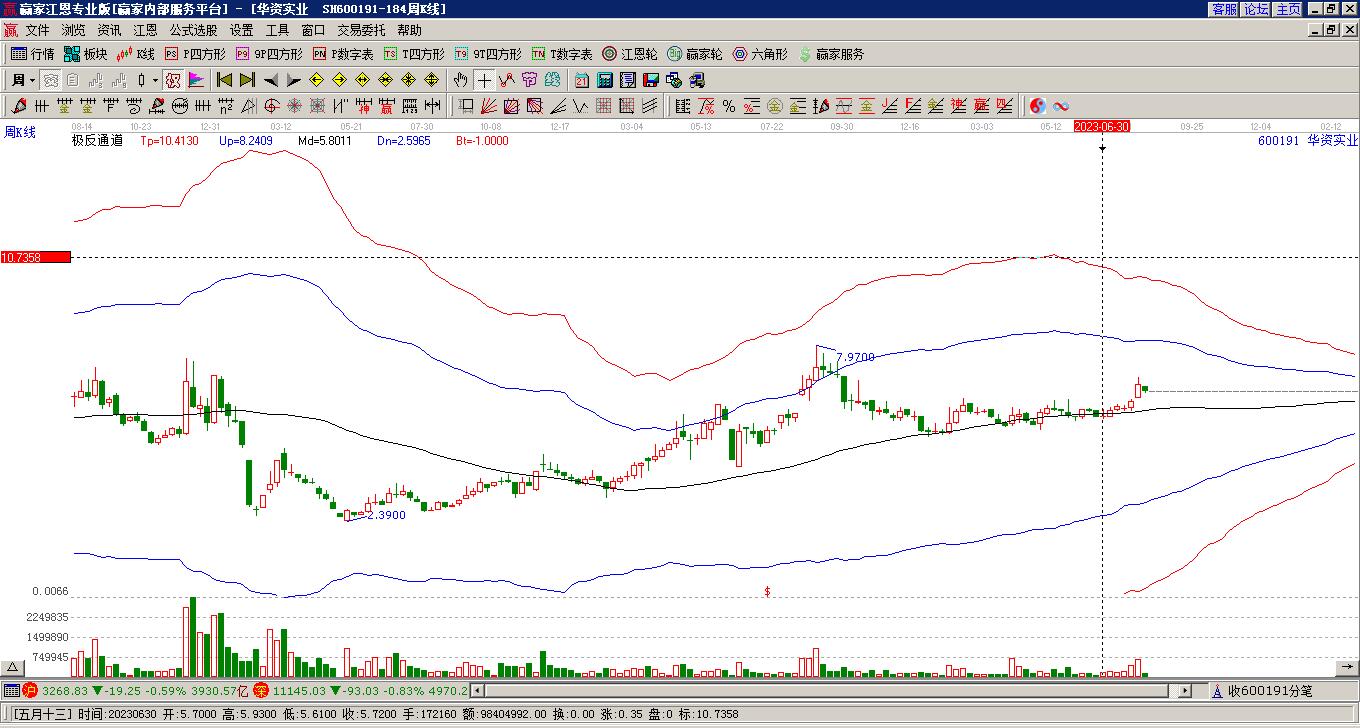The height and width of the screenshot is (728, 1360).
Task: Jump to first bar with skip-start arrow
Action: [x=224, y=80]
